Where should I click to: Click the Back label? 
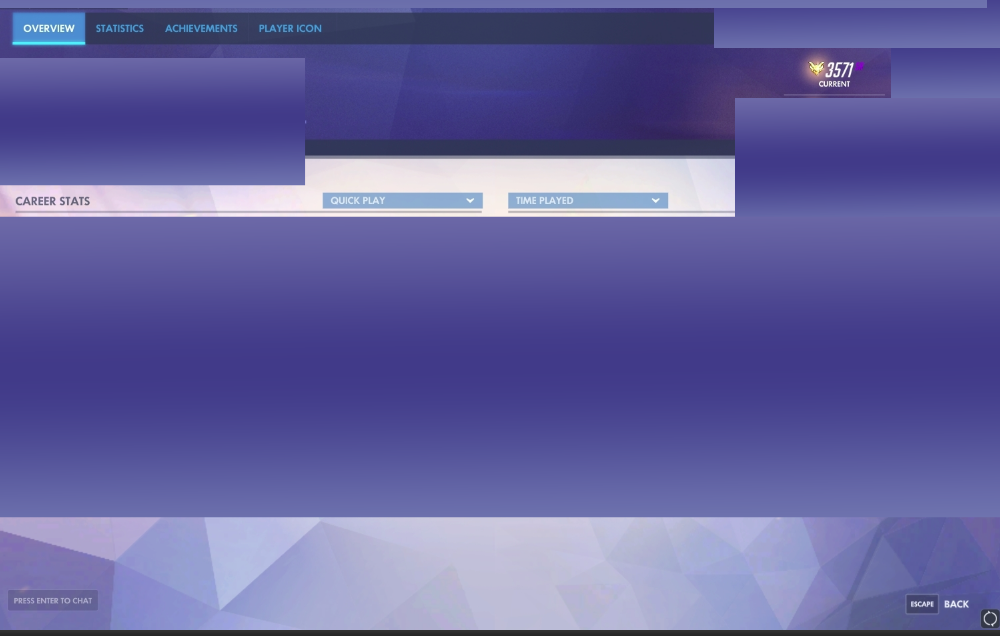click(957, 604)
